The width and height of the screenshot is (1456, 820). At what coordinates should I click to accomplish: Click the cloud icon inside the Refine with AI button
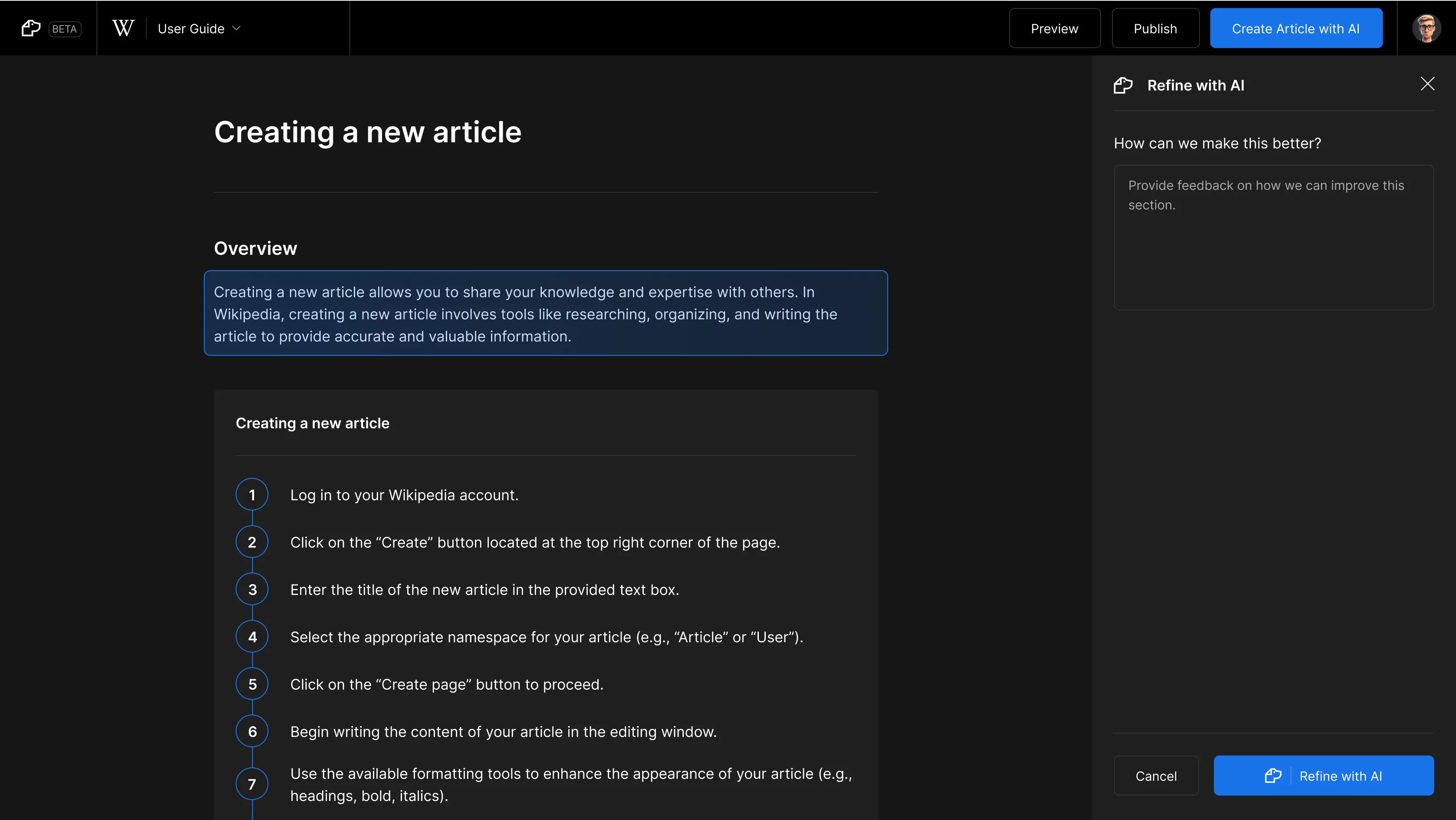pyautogui.click(x=1273, y=775)
